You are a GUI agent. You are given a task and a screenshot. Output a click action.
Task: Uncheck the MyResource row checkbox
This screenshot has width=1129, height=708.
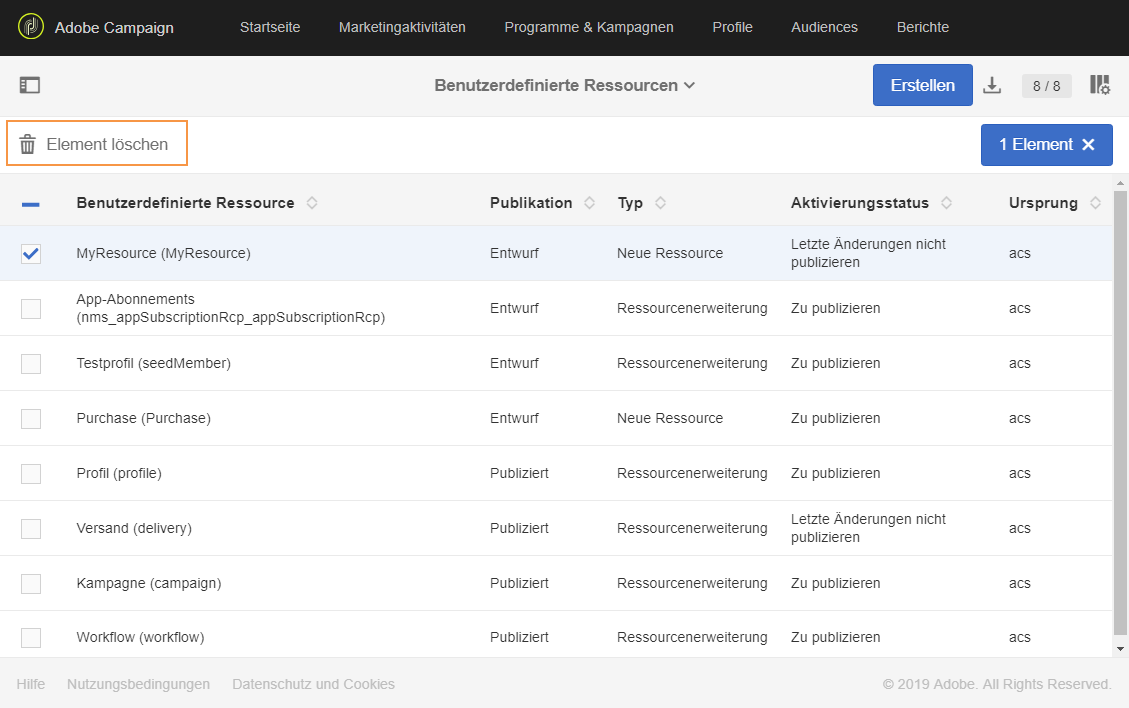tap(31, 254)
